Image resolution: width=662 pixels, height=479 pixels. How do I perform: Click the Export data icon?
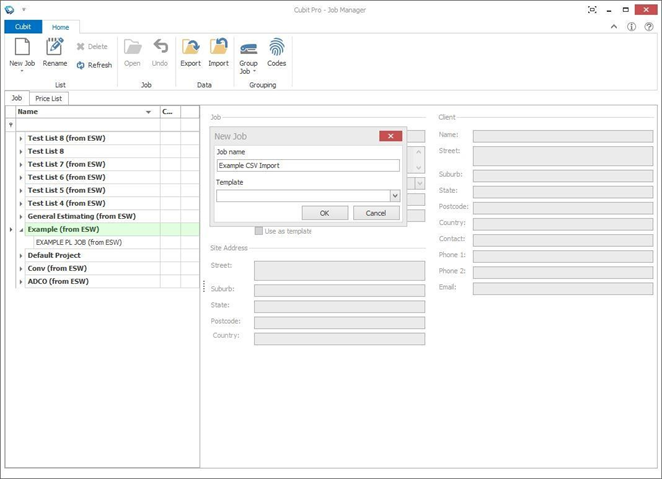[x=190, y=47]
